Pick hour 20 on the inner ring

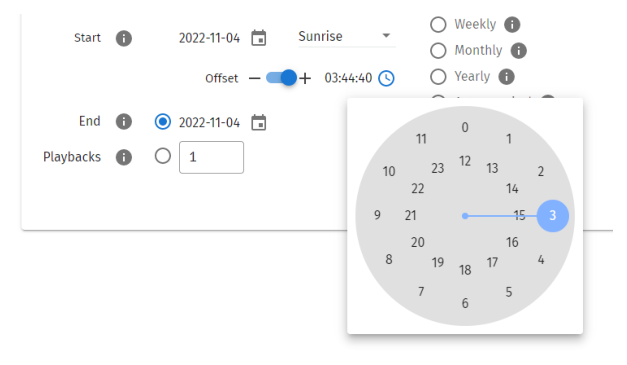[417, 242]
